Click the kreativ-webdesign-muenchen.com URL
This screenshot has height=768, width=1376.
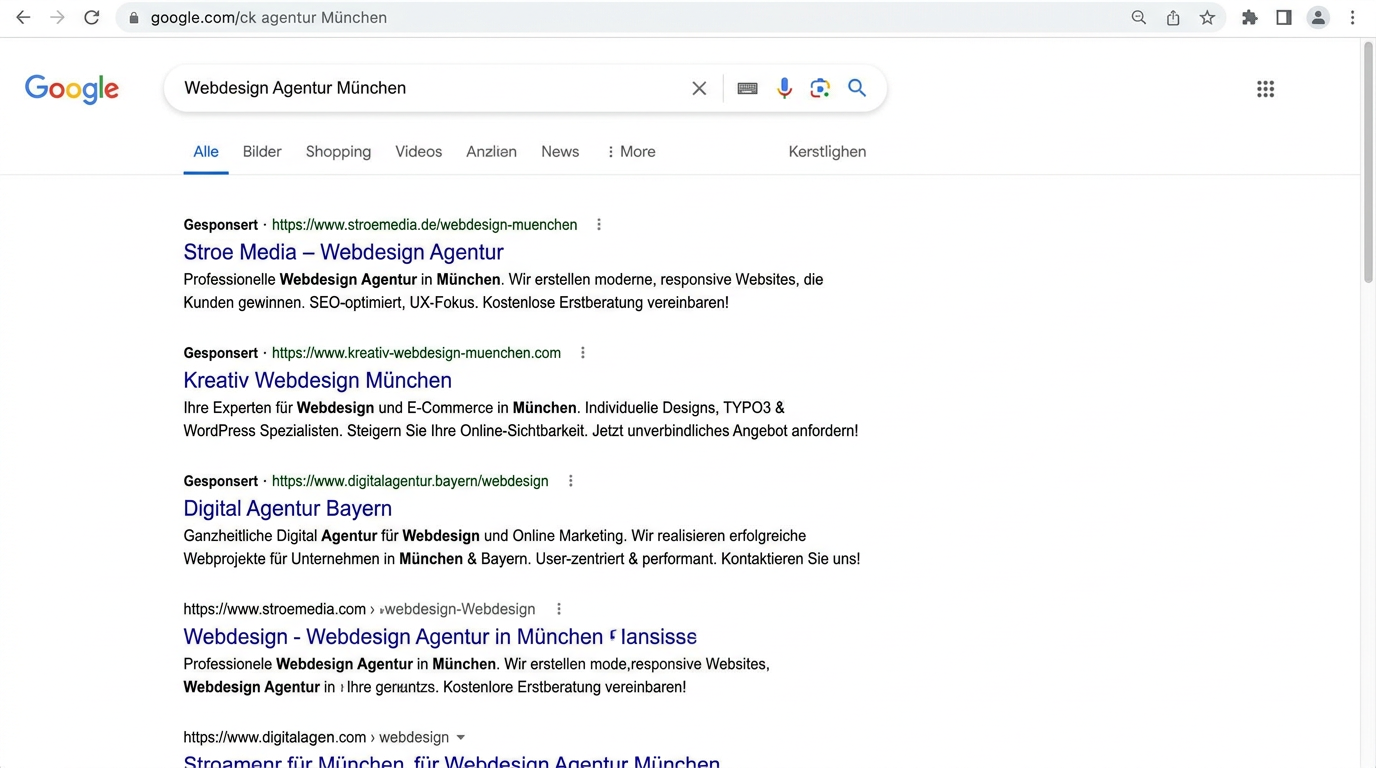tap(416, 353)
